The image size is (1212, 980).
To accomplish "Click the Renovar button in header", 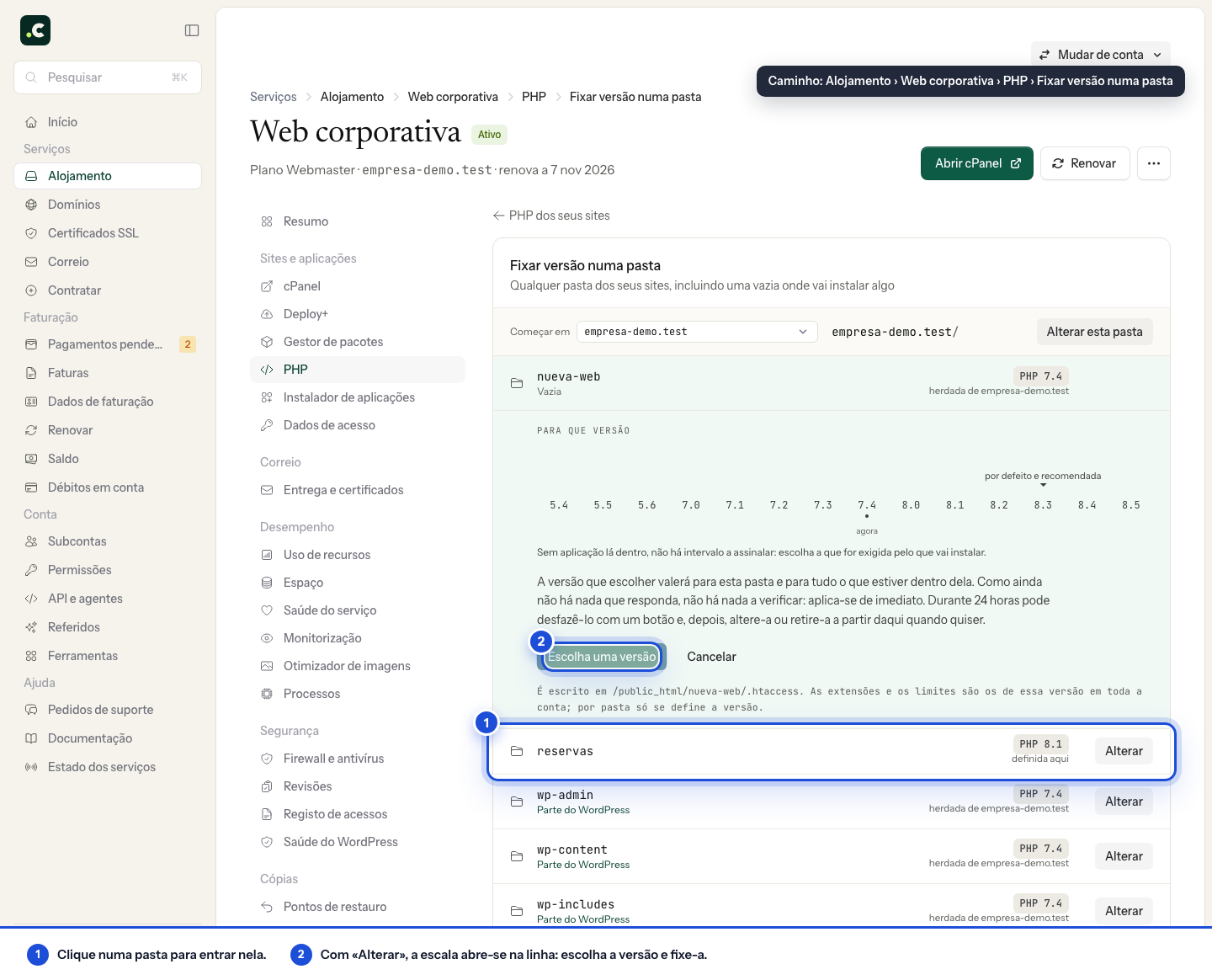I will click(x=1085, y=163).
